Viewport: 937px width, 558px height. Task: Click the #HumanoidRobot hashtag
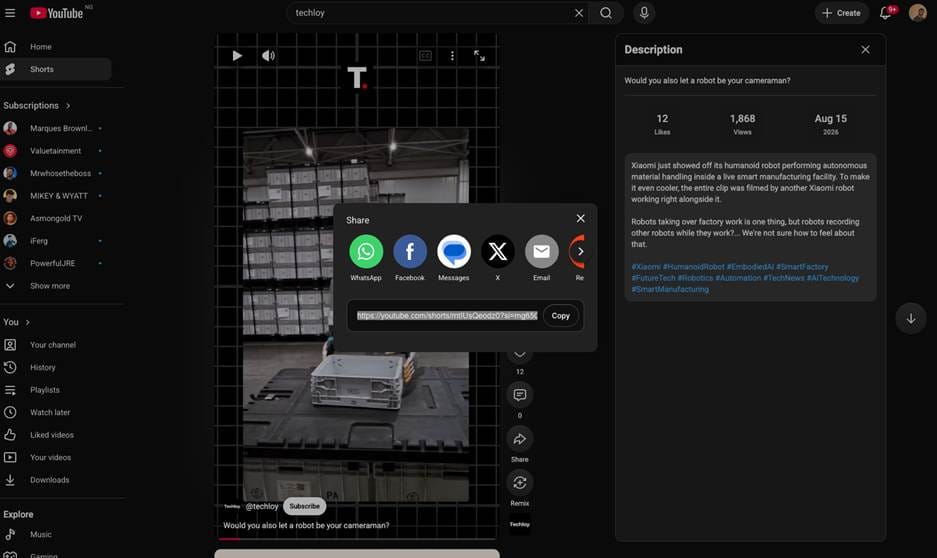[693, 266]
